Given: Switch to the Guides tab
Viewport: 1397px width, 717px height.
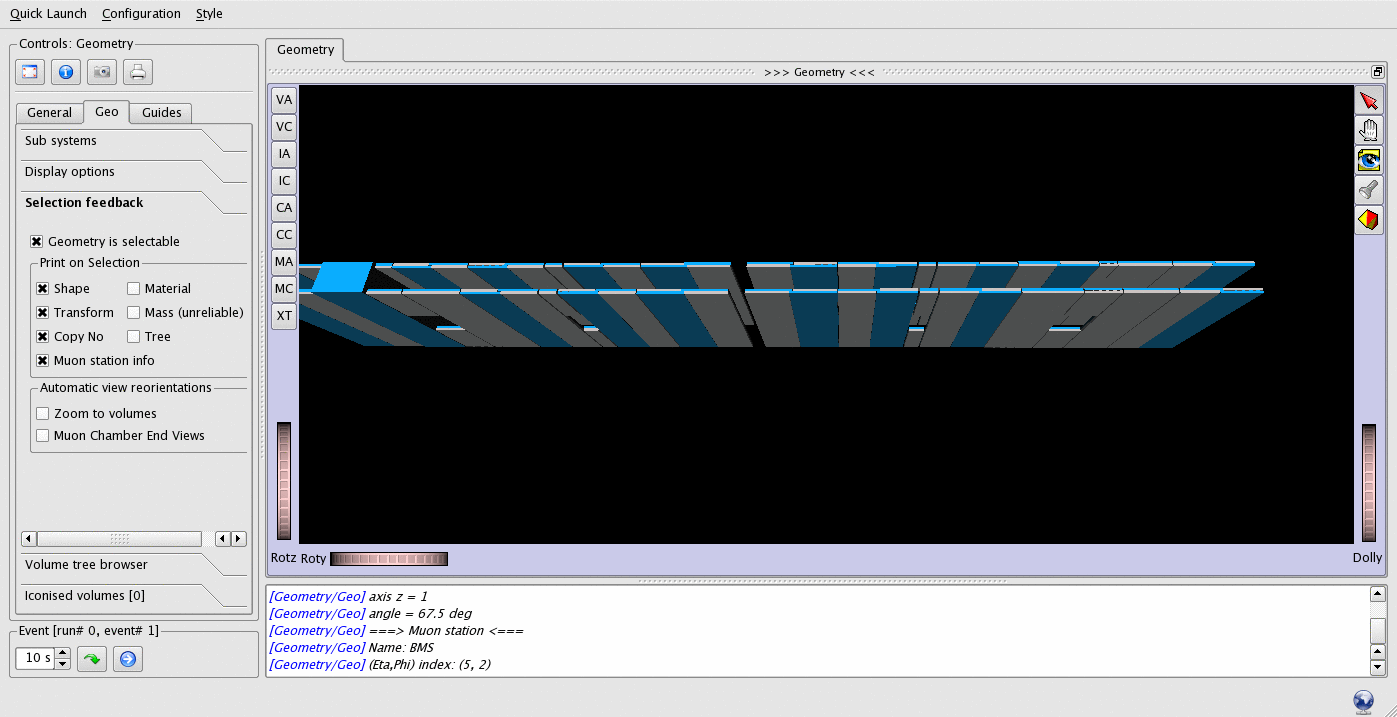Looking at the screenshot, I should 161,113.
